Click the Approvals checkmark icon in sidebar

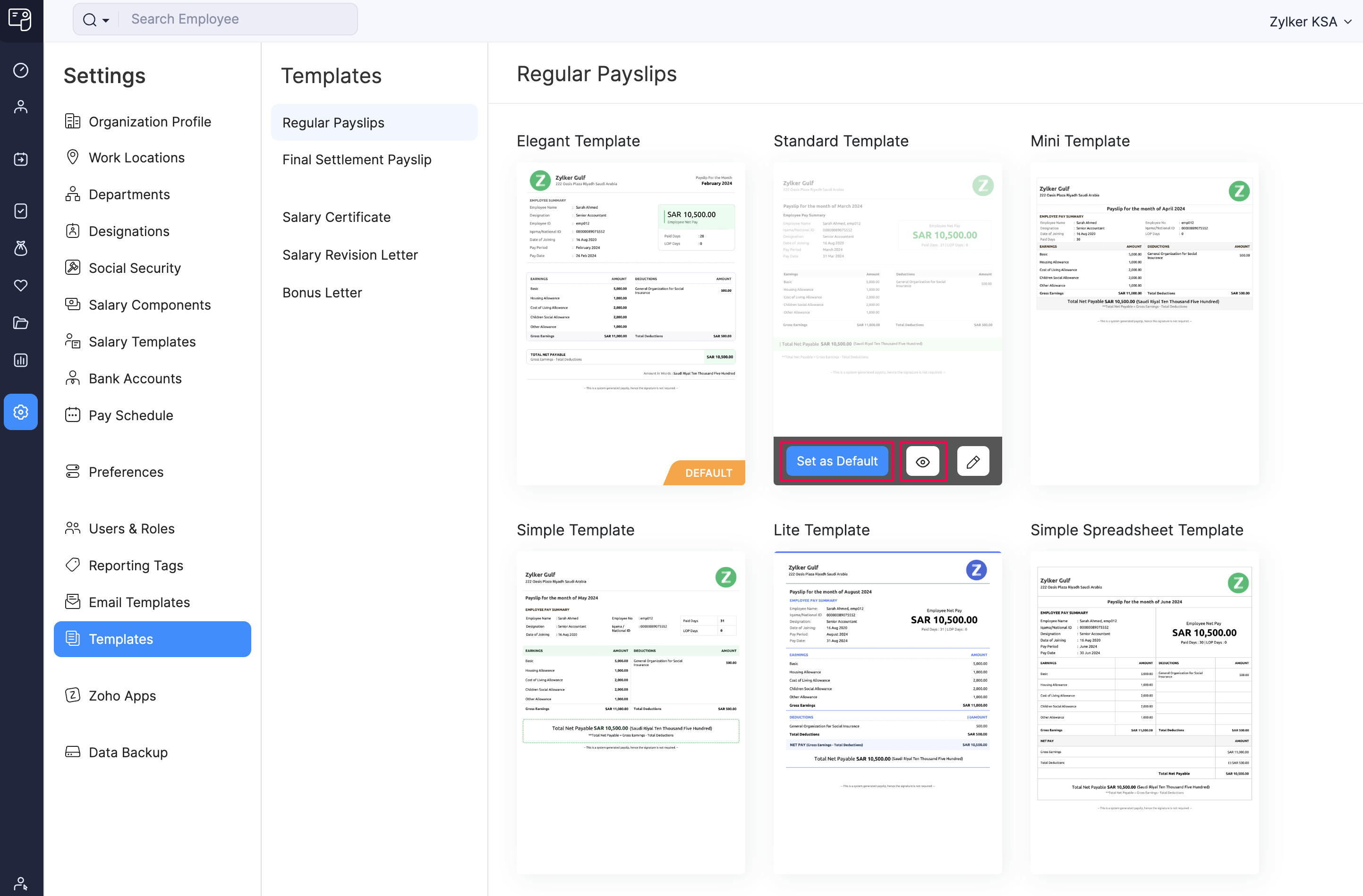coord(21,211)
